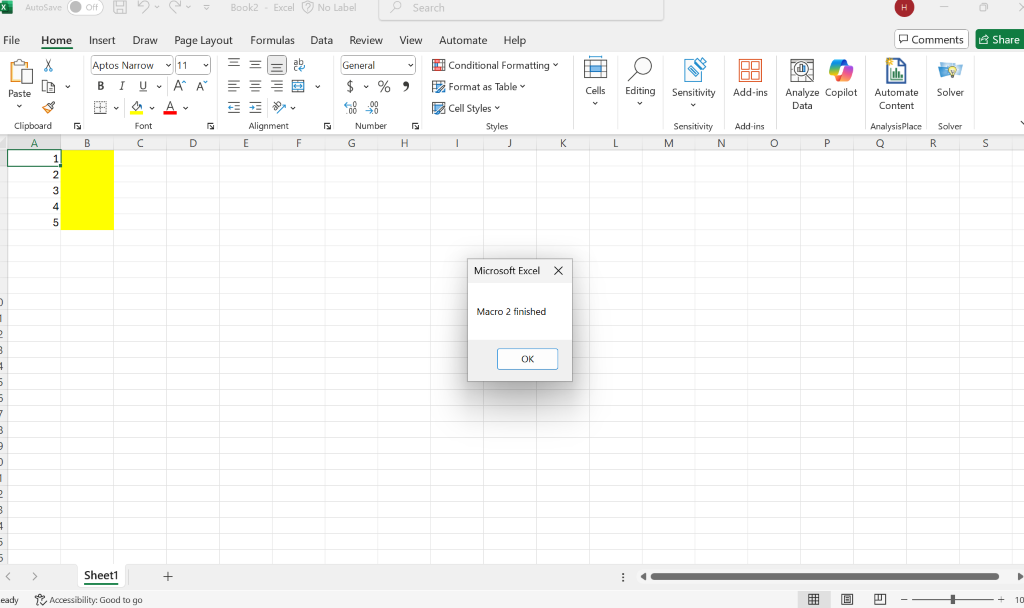1024x608 pixels.
Task: Toggle Bottom Align
Action: (277, 65)
